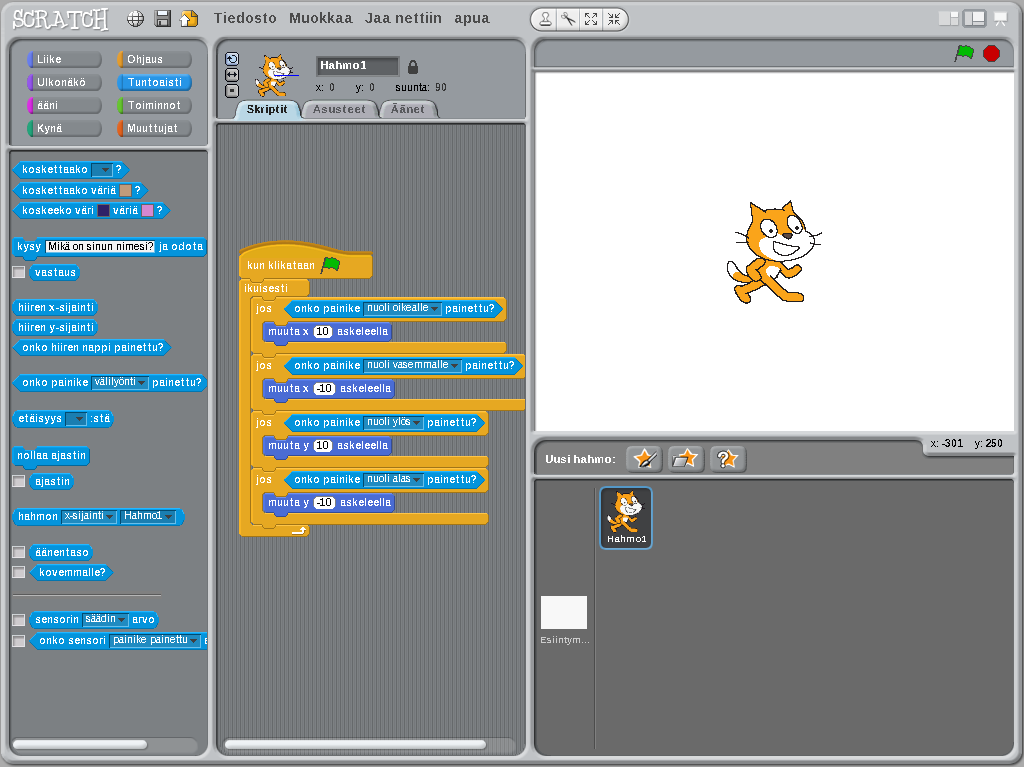Stop all scripts with red stop sign
This screenshot has height=767, width=1024.
(x=991, y=53)
